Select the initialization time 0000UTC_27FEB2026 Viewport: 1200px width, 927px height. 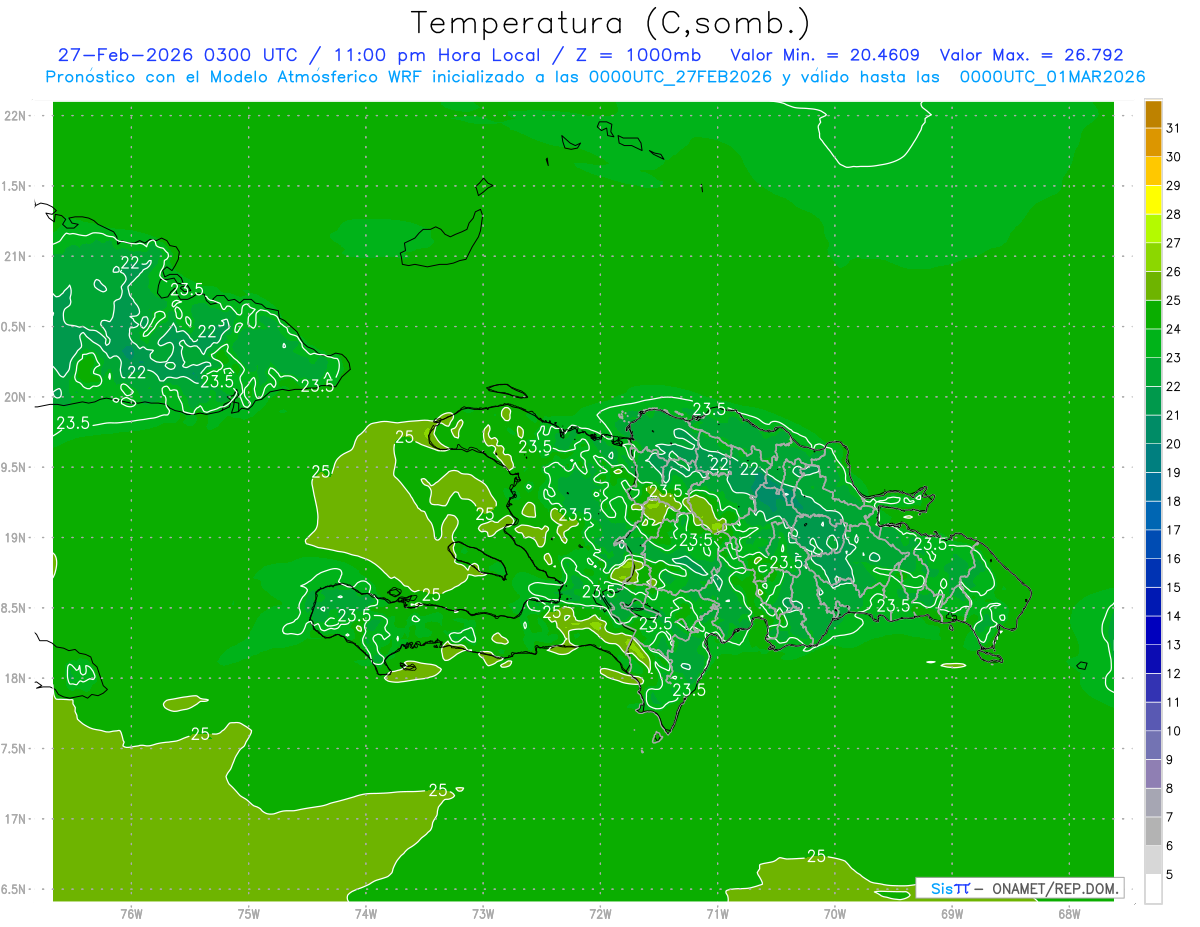click(x=680, y=77)
